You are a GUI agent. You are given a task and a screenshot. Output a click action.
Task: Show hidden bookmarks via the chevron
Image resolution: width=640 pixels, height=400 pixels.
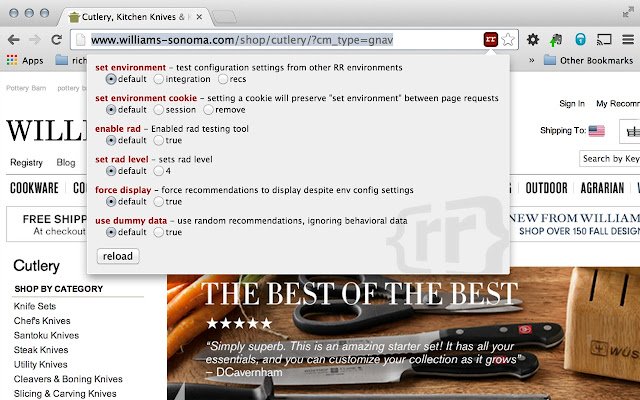[531, 60]
